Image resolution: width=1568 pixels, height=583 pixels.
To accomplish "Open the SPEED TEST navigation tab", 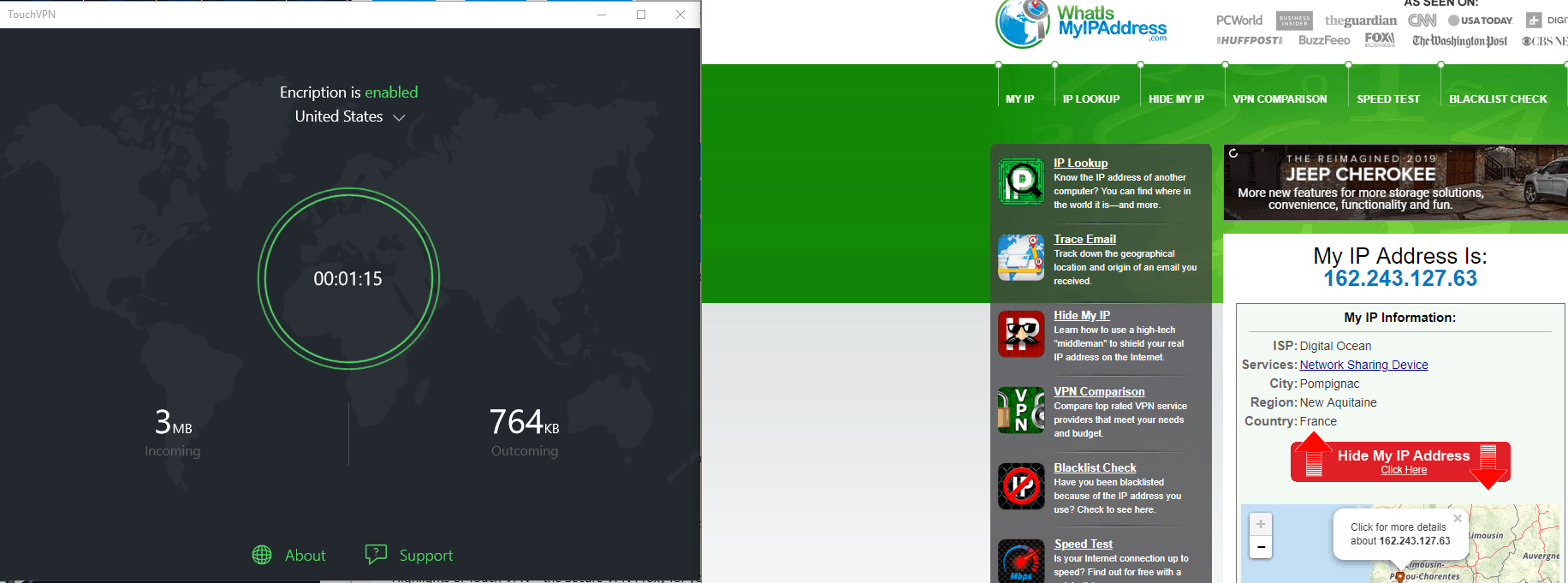I will [1388, 99].
